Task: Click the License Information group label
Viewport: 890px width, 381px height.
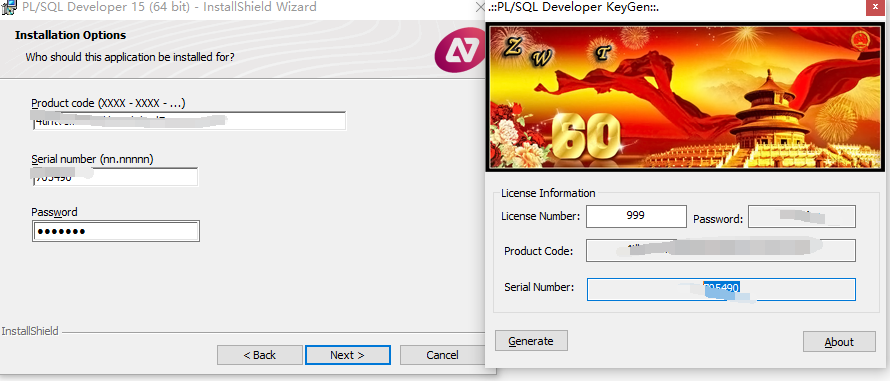Action: (x=548, y=193)
